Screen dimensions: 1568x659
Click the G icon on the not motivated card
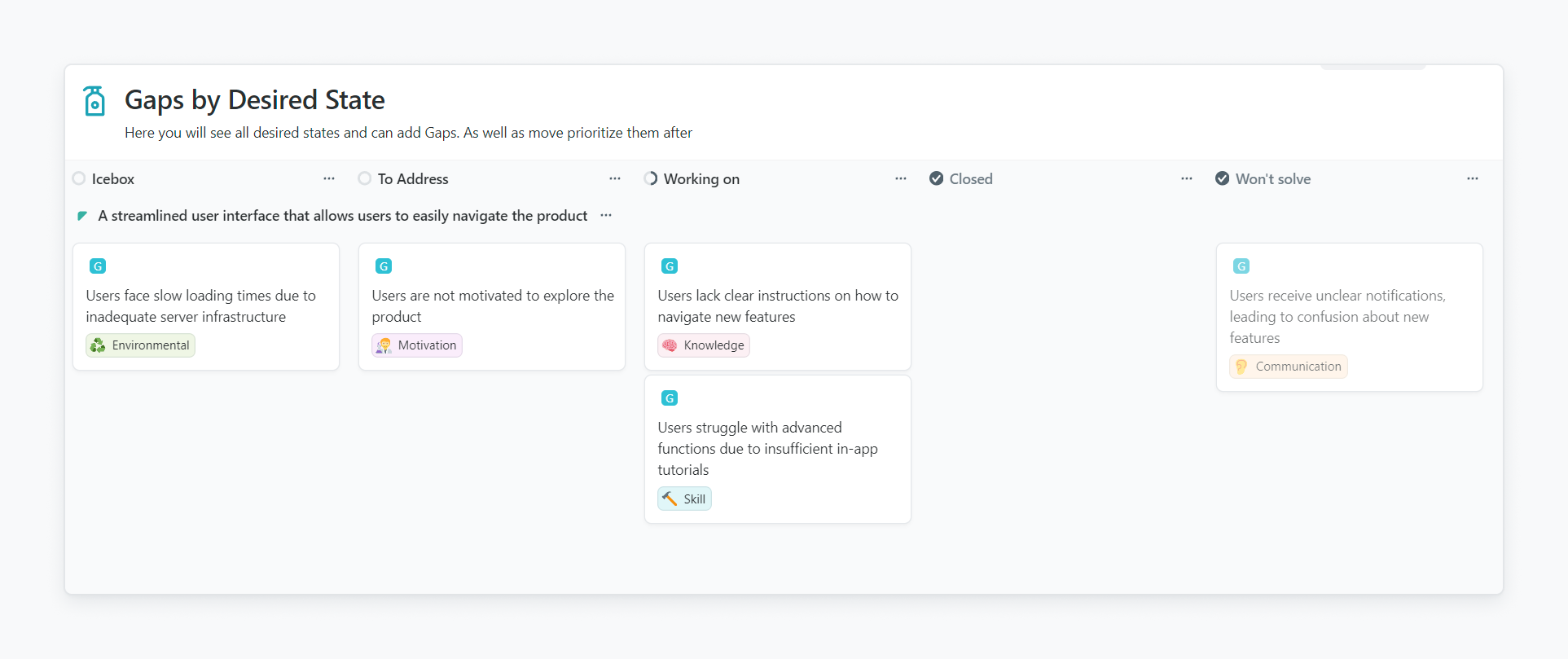pyautogui.click(x=384, y=266)
